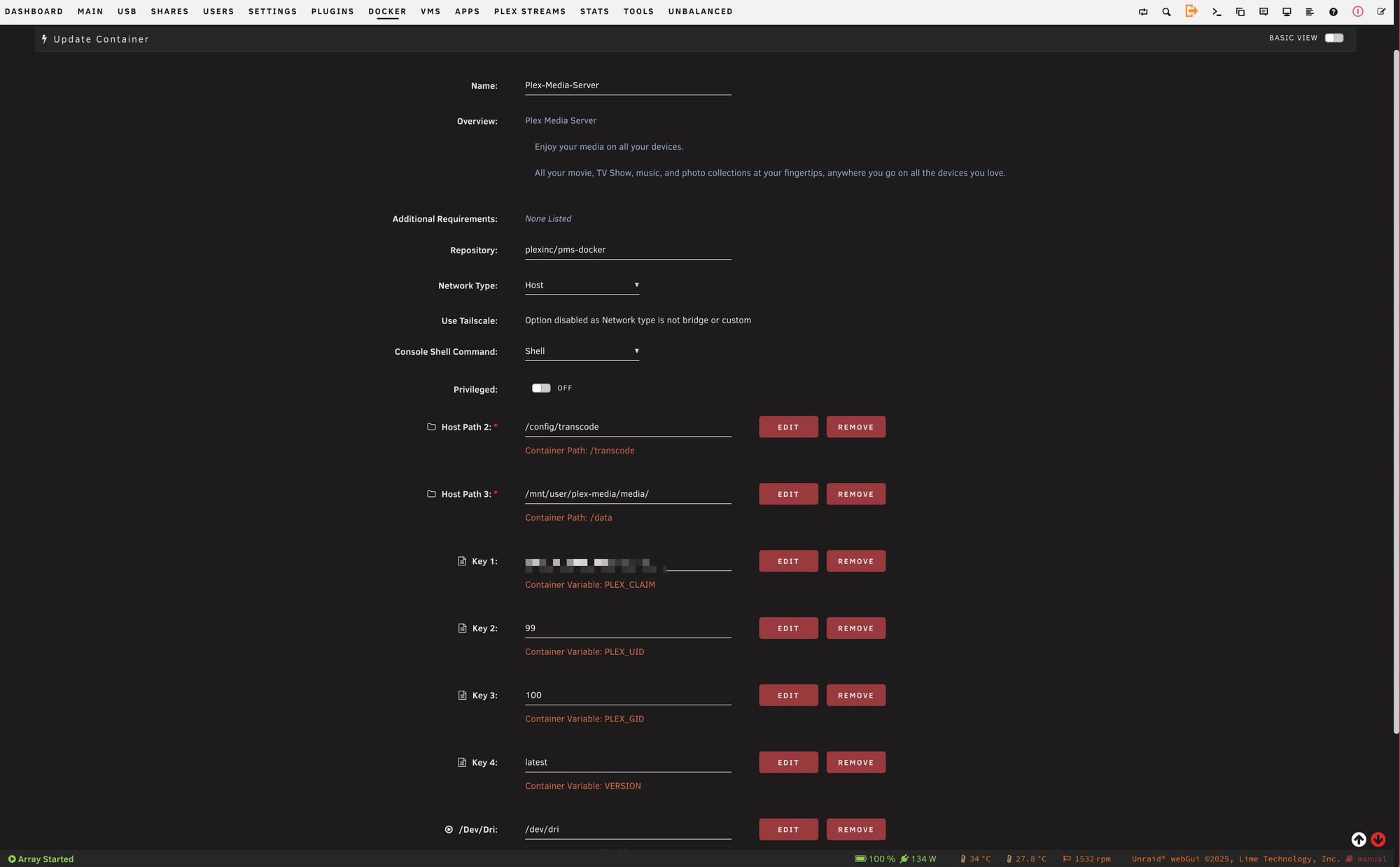This screenshot has width=1400, height=867.
Task: Open the Plugins tab
Action: tap(332, 11)
